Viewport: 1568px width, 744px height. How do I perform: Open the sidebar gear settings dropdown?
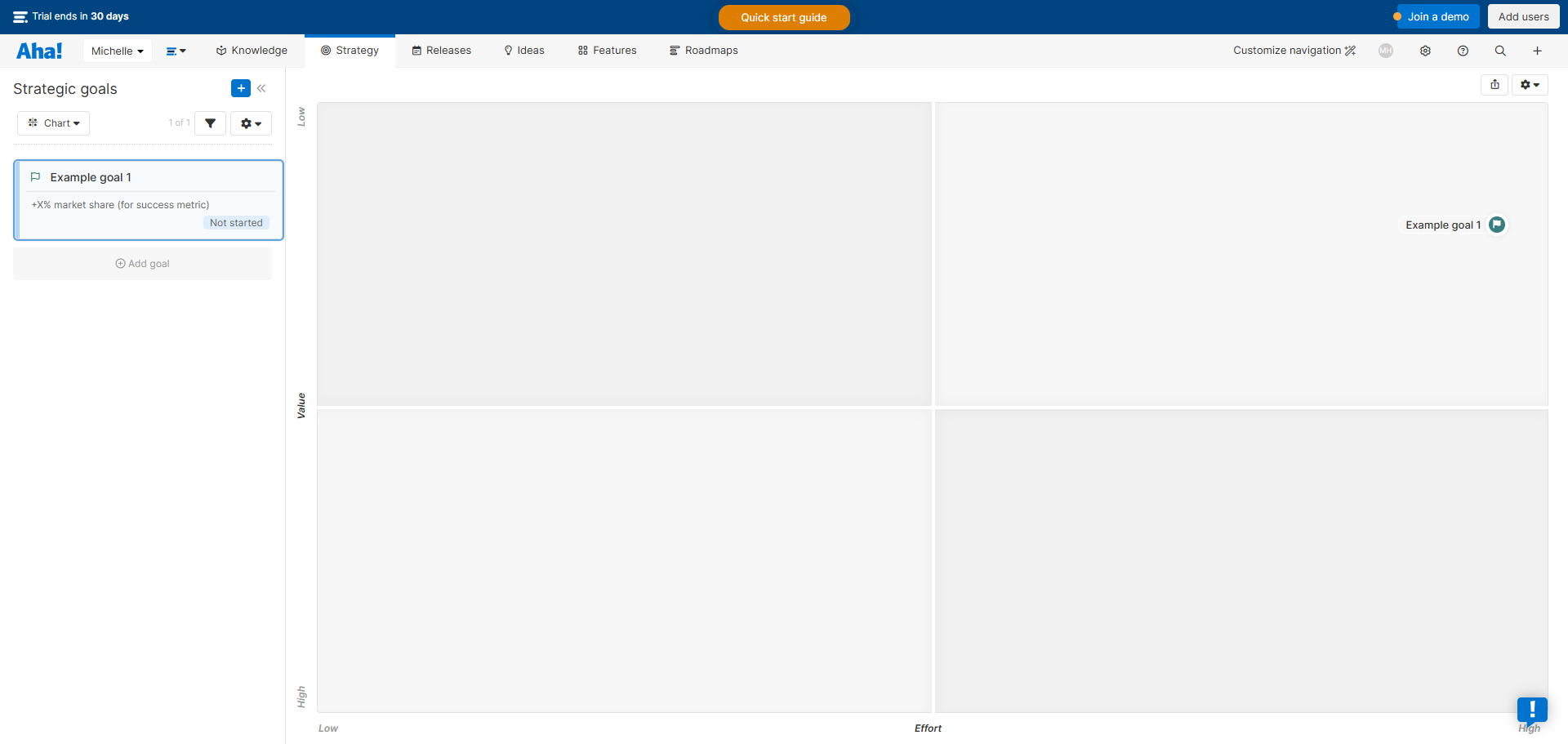pyautogui.click(x=251, y=123)
